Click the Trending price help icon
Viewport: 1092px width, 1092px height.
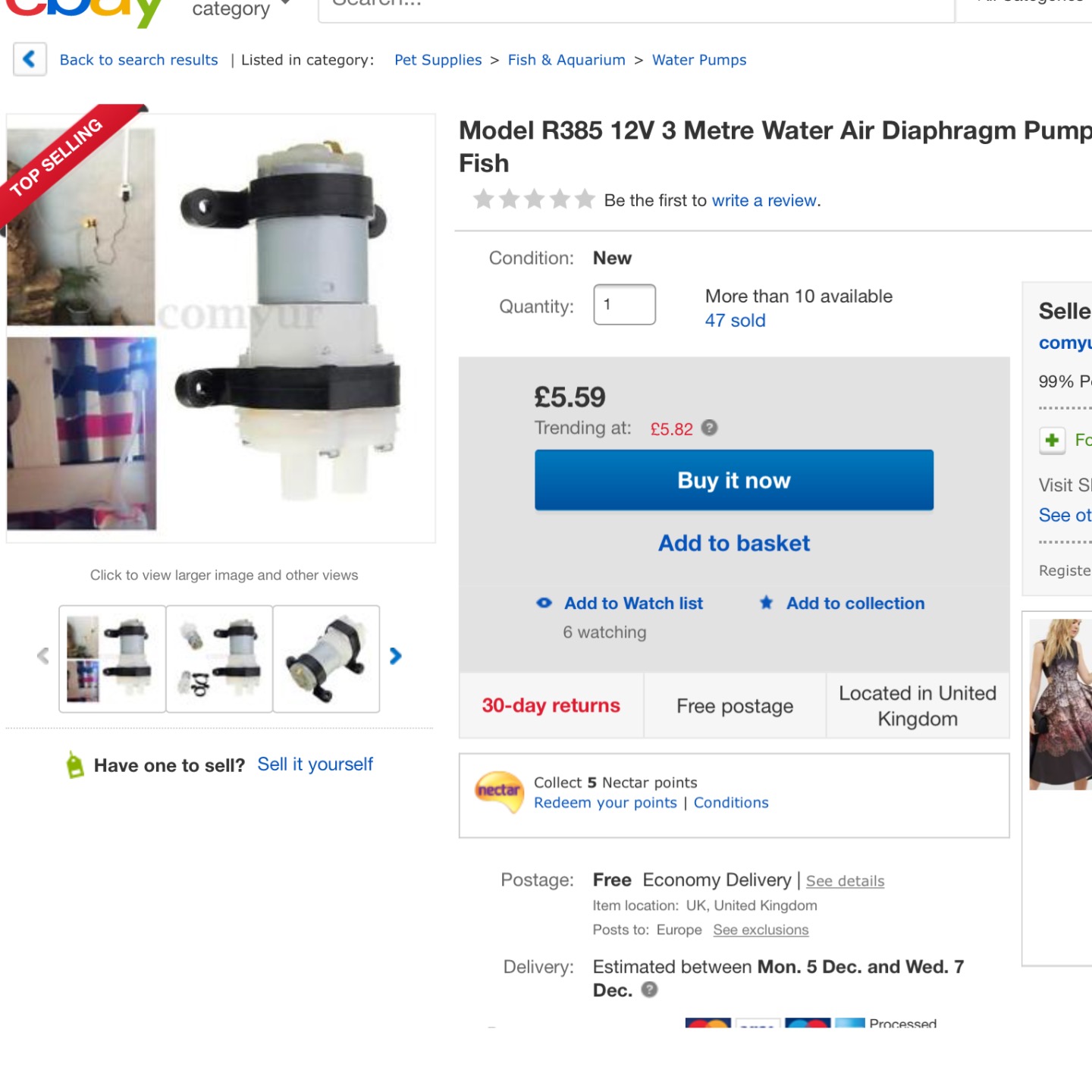click(x=709, y=428)
